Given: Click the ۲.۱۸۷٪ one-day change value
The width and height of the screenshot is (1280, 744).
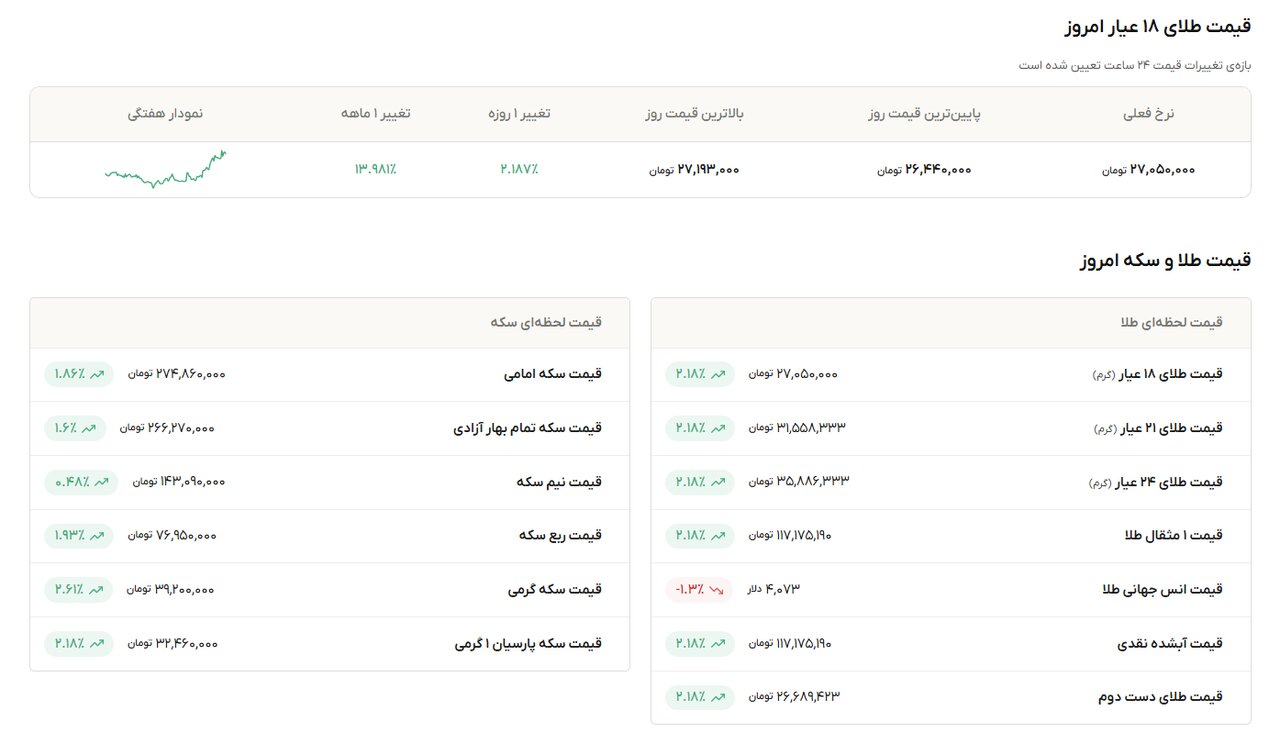Looking at the screenshot, I should (519, 170).
